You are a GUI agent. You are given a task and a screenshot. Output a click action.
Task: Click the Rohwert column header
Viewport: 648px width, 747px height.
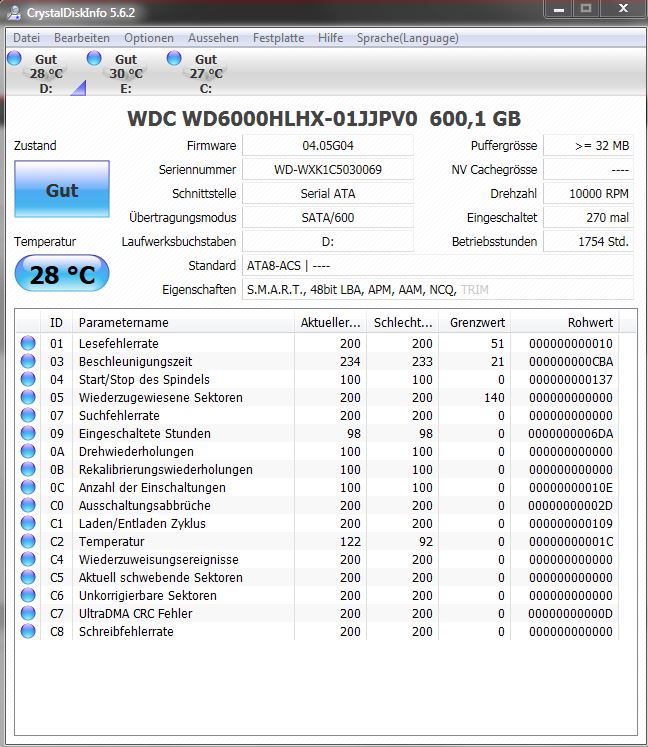click(565, 323)
